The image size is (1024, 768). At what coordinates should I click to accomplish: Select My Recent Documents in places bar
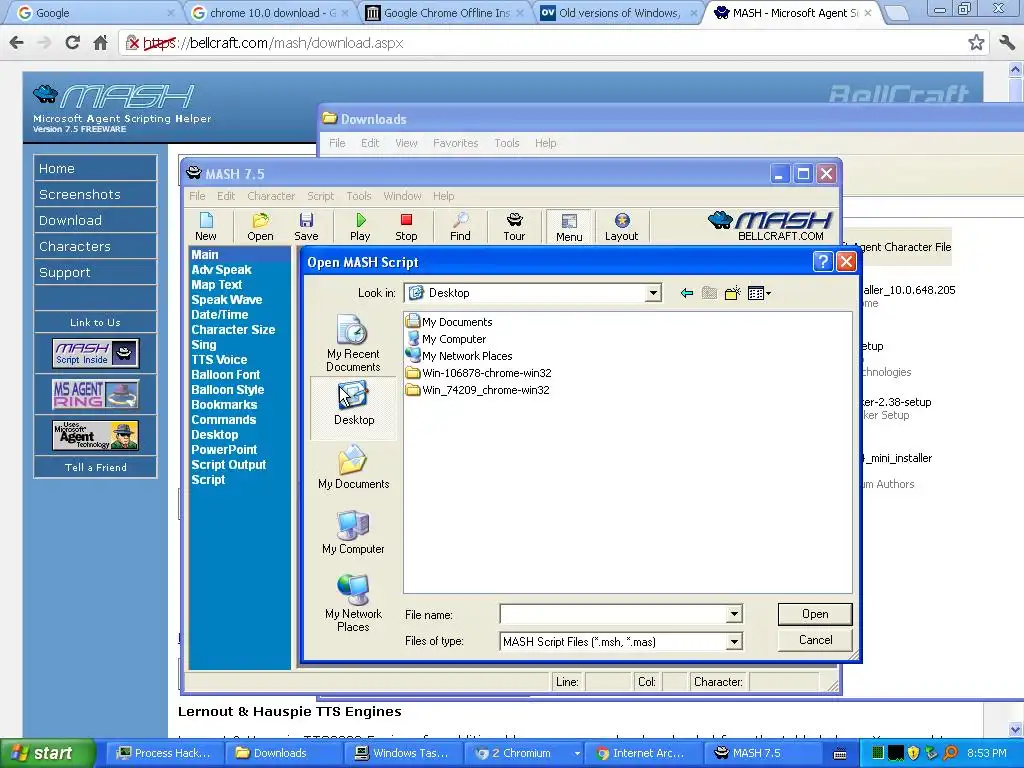click(353, 343)
